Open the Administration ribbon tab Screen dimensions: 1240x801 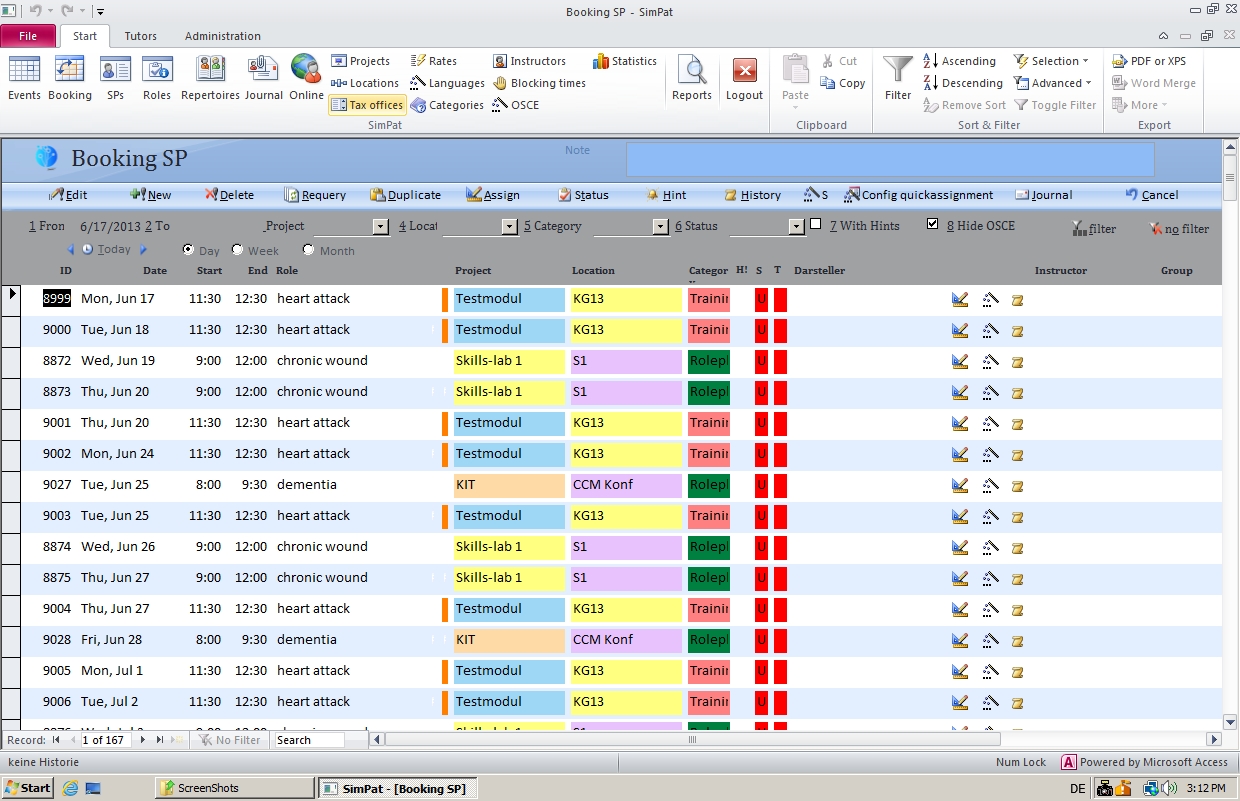pos(222,36)
